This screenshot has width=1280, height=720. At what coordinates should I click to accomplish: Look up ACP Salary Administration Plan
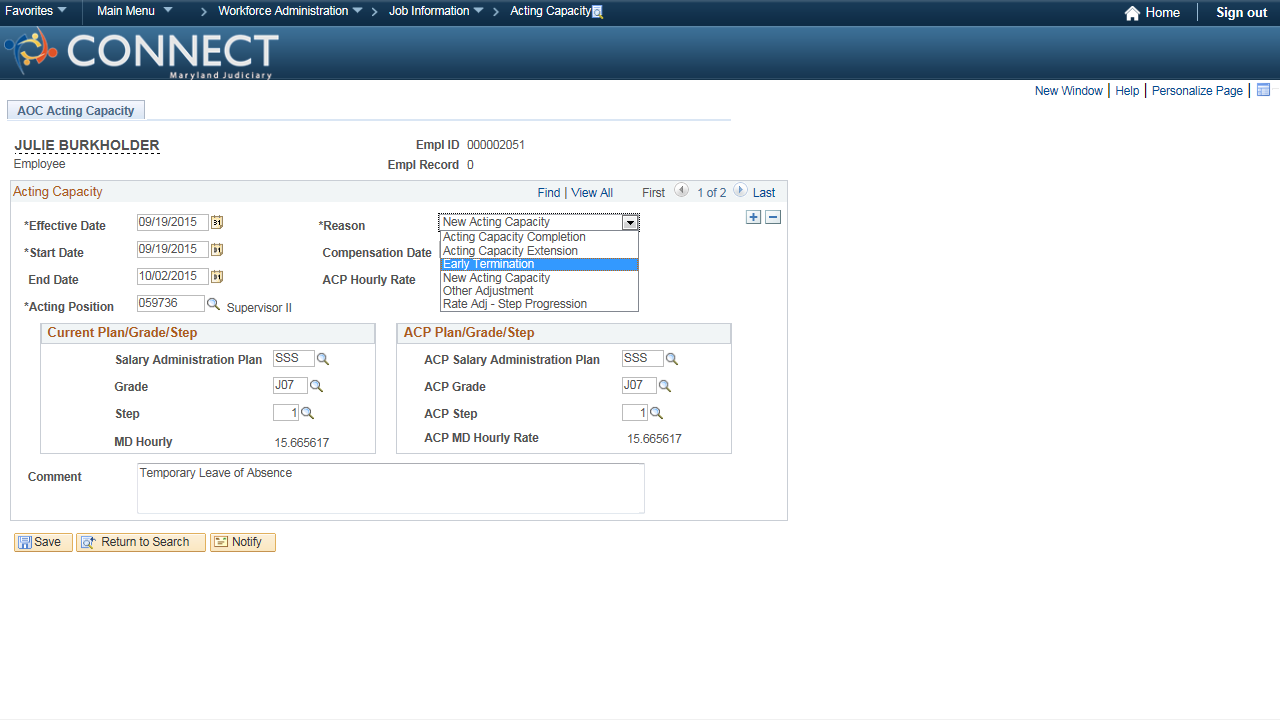(672, 359)
